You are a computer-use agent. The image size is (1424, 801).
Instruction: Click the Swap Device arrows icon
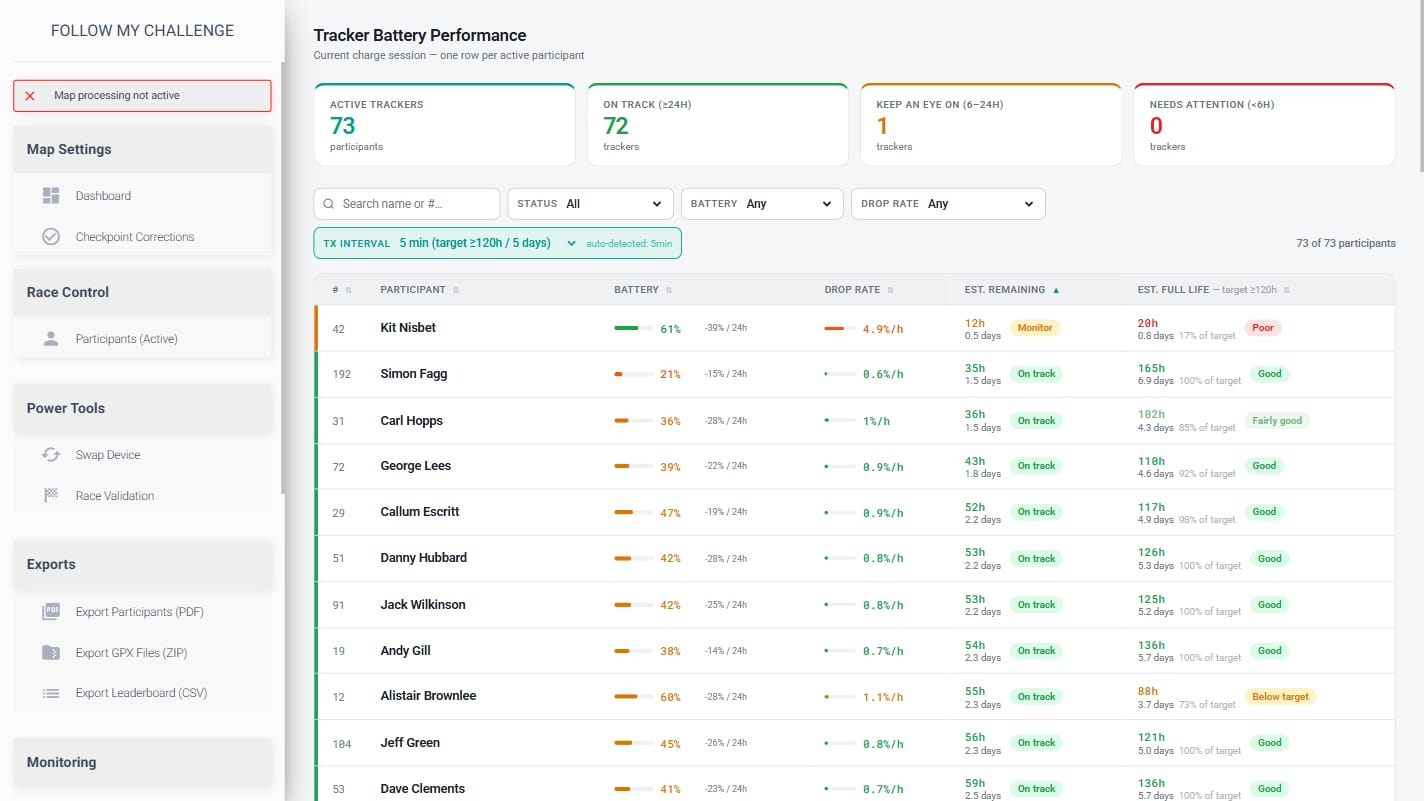(51, 455)
